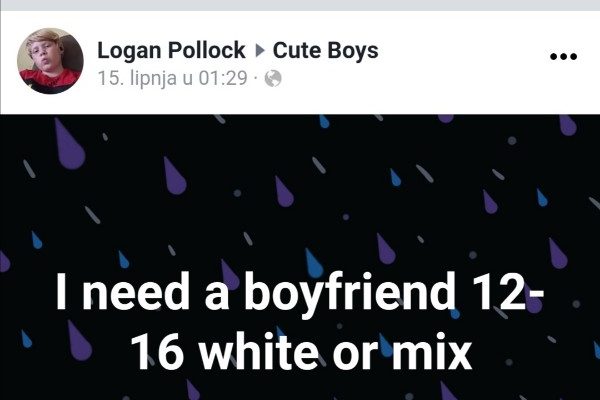
Task: Open Logan Pollock's profile name link
Action: pyautogui.click(x=171, y=50)
